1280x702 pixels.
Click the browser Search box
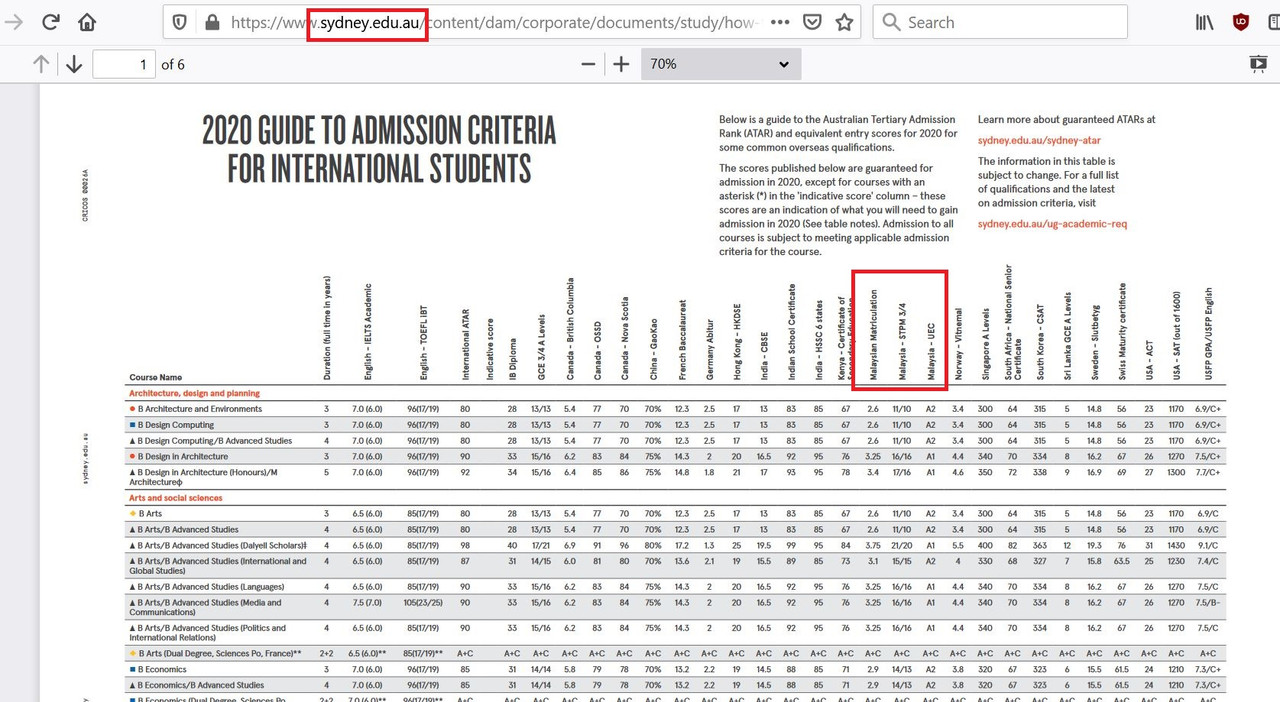(x=1000, y=22)
